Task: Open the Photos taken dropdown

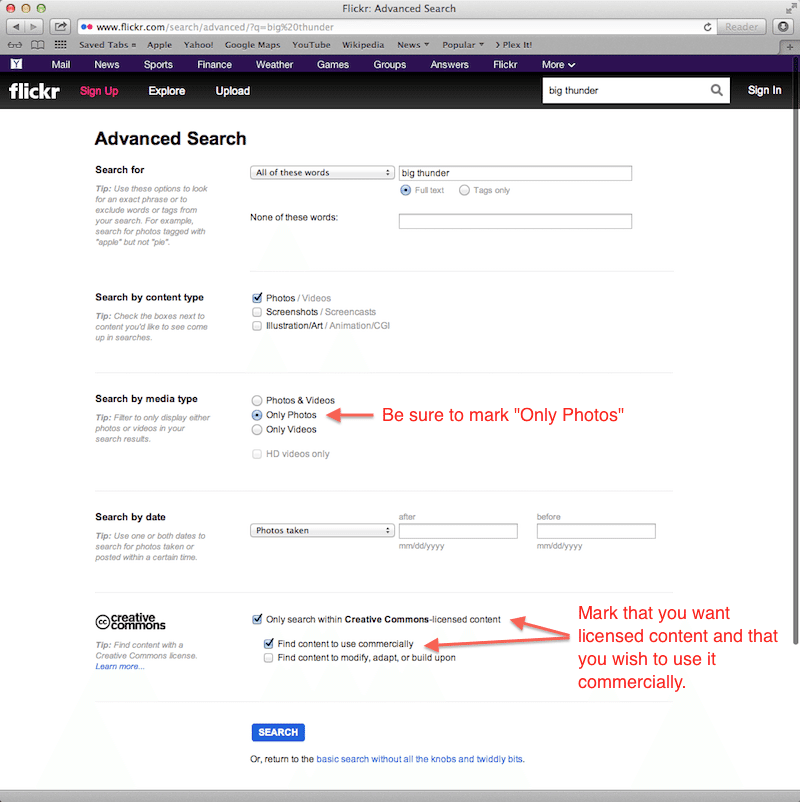Action: pyautogui.click(x=322, y=530)
